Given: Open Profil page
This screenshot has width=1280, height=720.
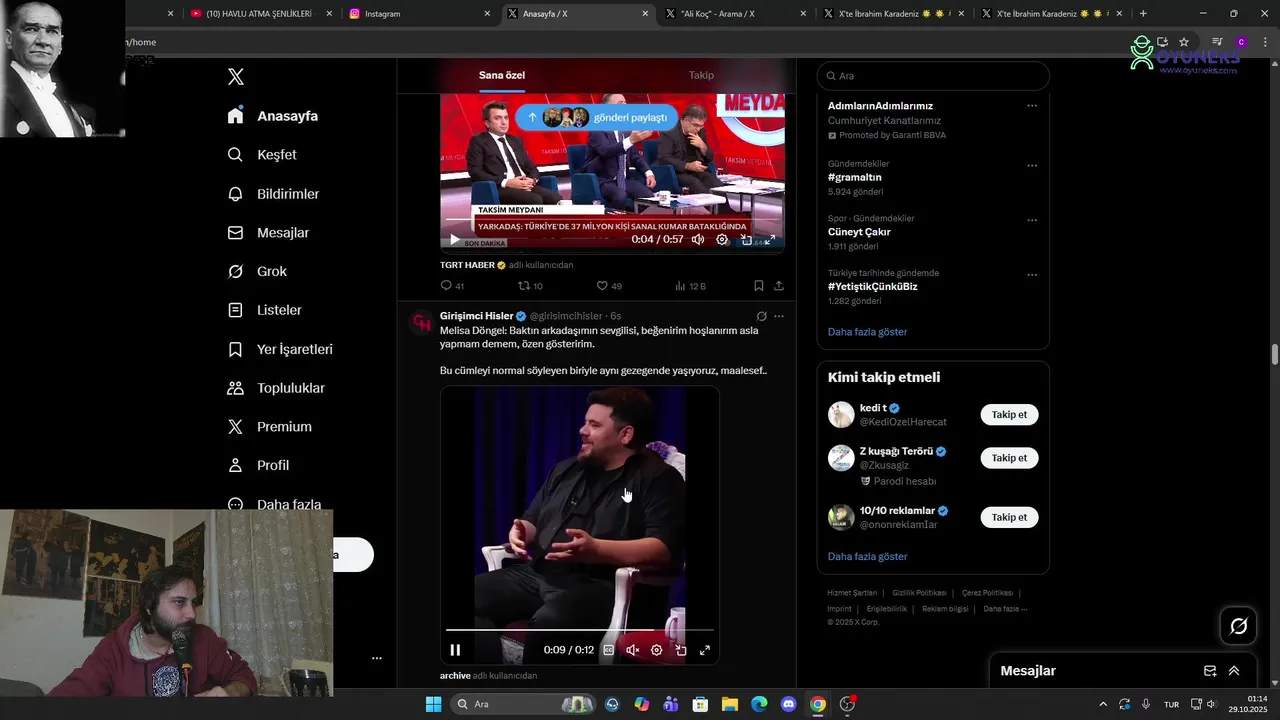Looking at the screenshot, I should tap(258, 466).
